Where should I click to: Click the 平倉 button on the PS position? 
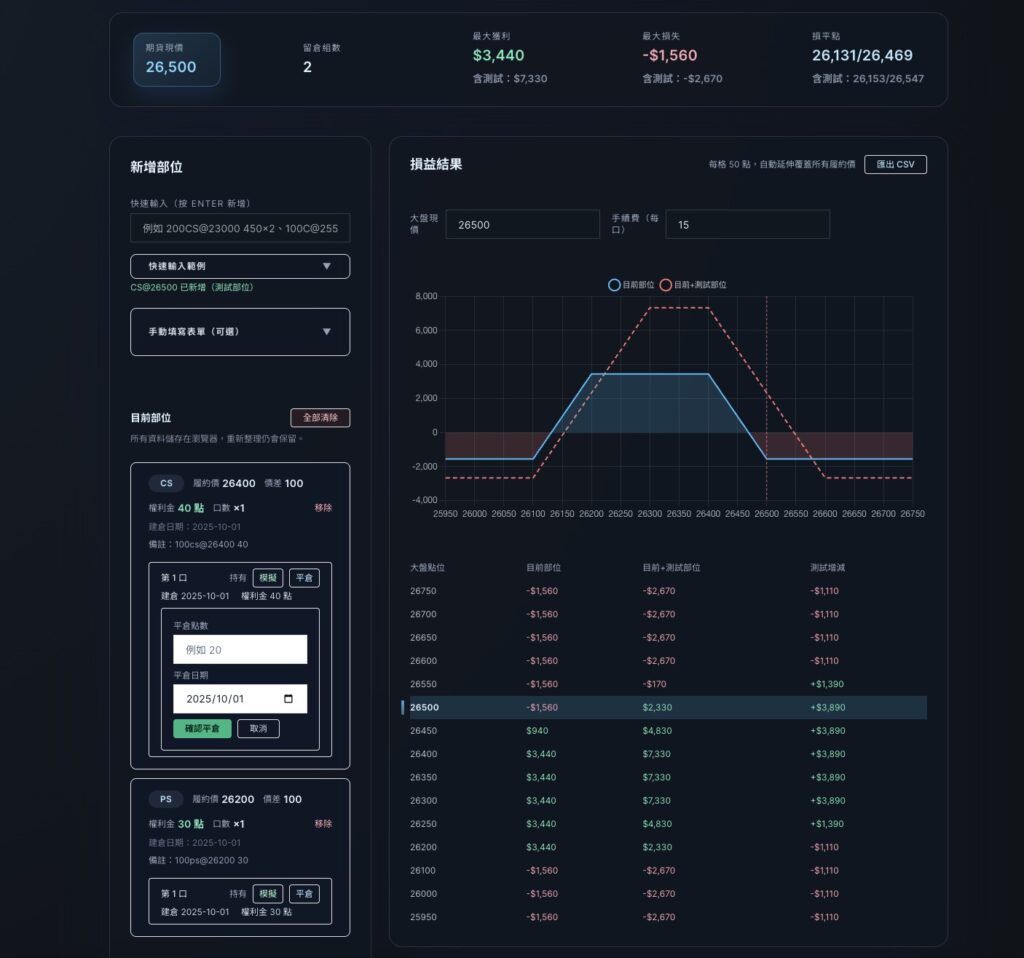point(304,894)
